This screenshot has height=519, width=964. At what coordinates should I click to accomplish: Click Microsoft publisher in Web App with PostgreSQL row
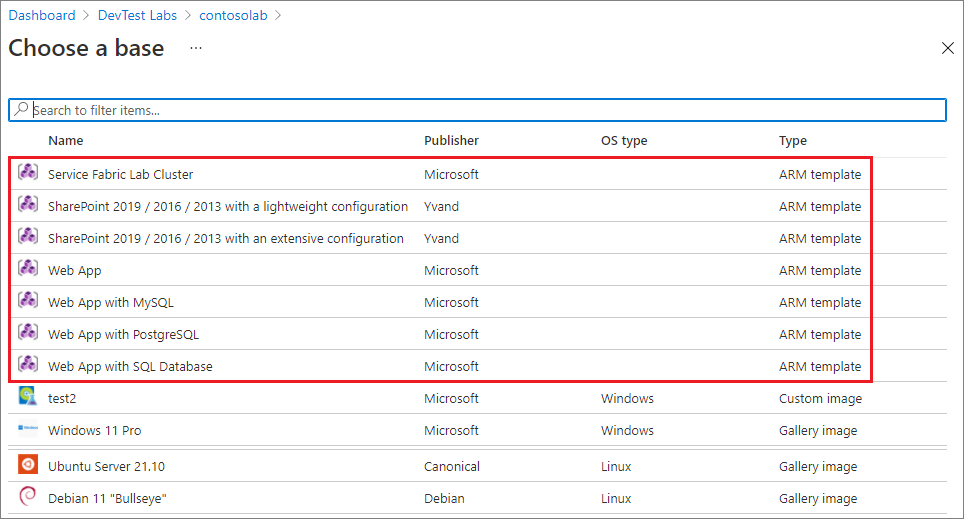[x=451, y=335]
